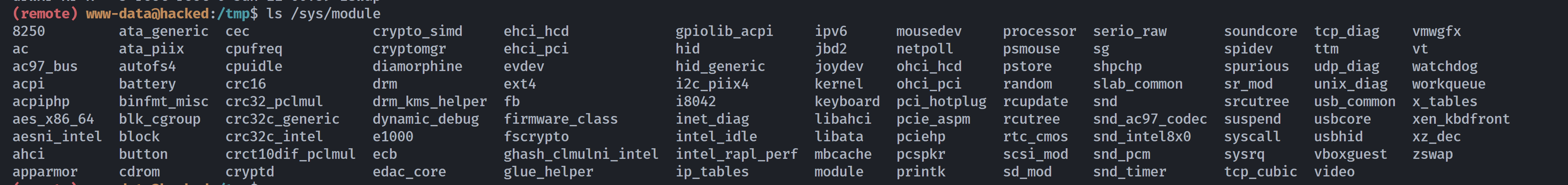
Task: Click the pci_hotplug module text
Action: pos(941,101)
